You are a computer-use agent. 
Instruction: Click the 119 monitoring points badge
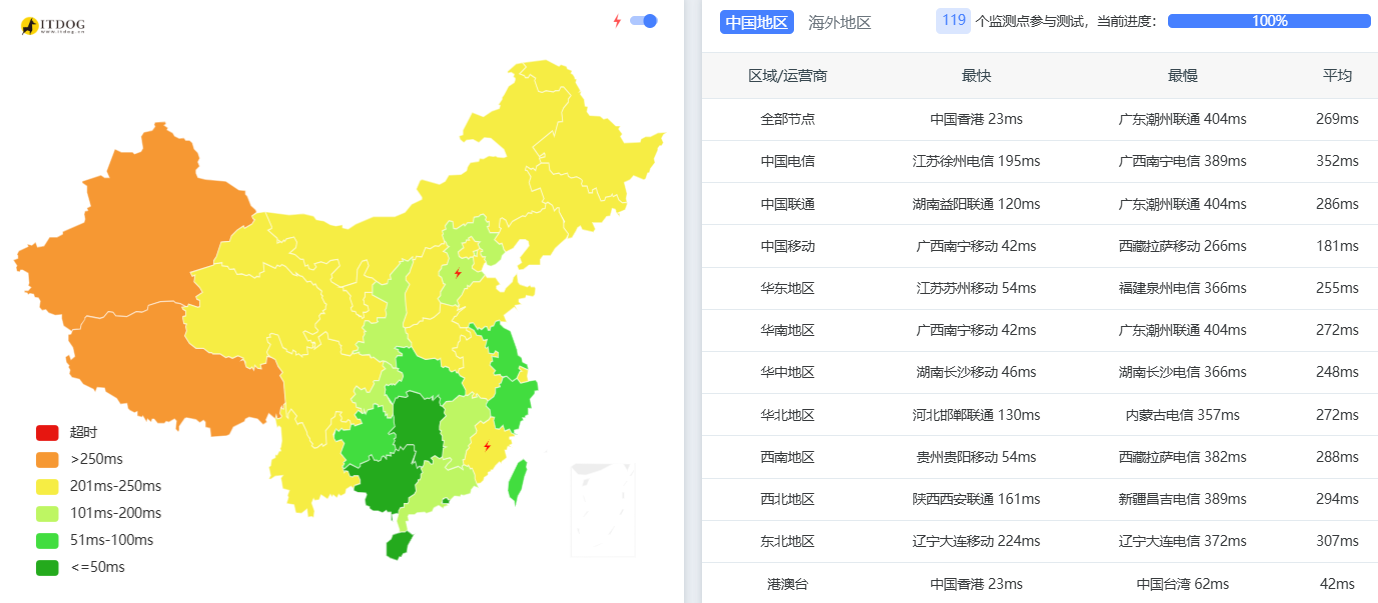[x=953, y=21]
